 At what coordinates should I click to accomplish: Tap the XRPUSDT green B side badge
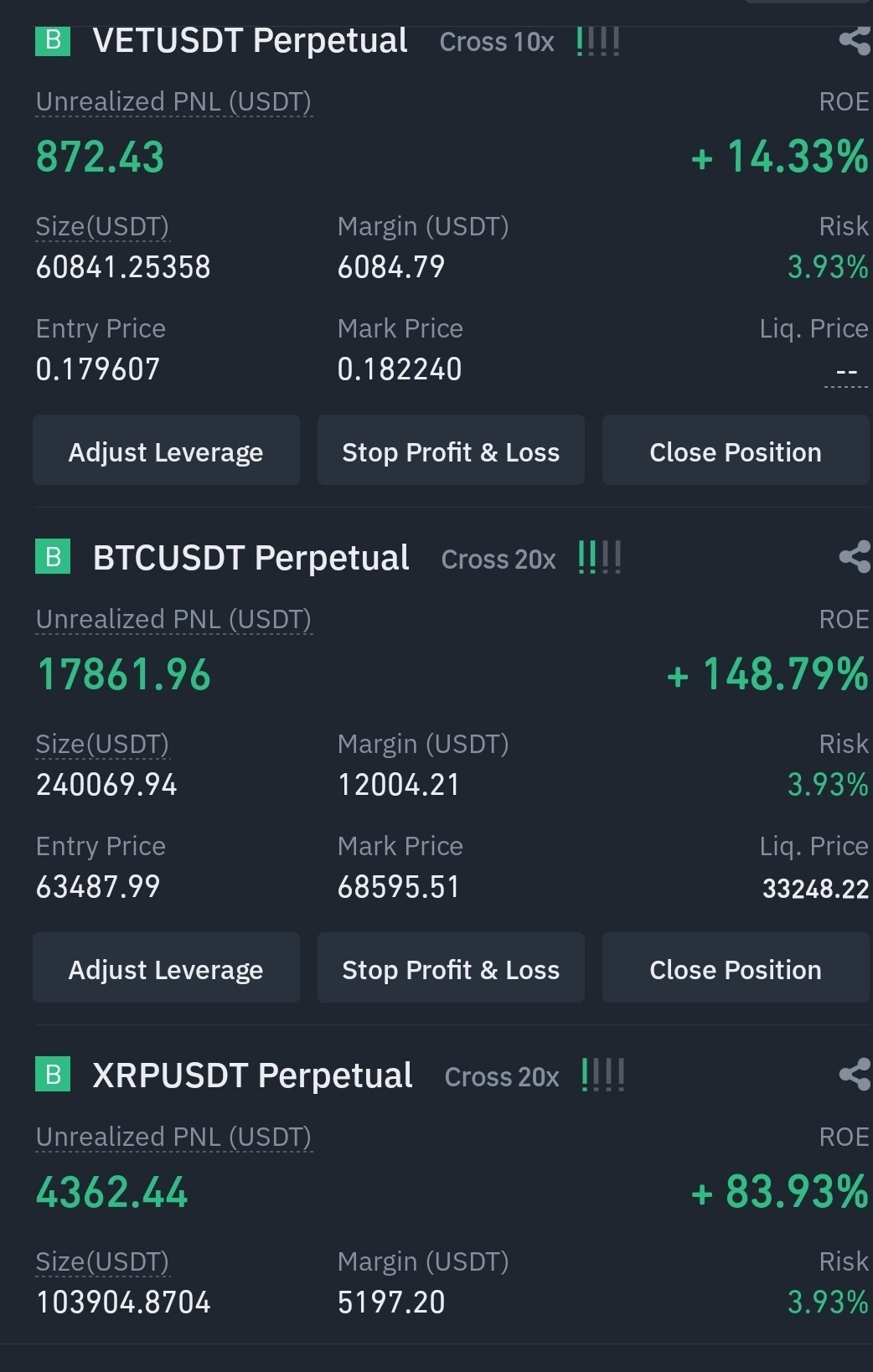(x=53, y=1075)
